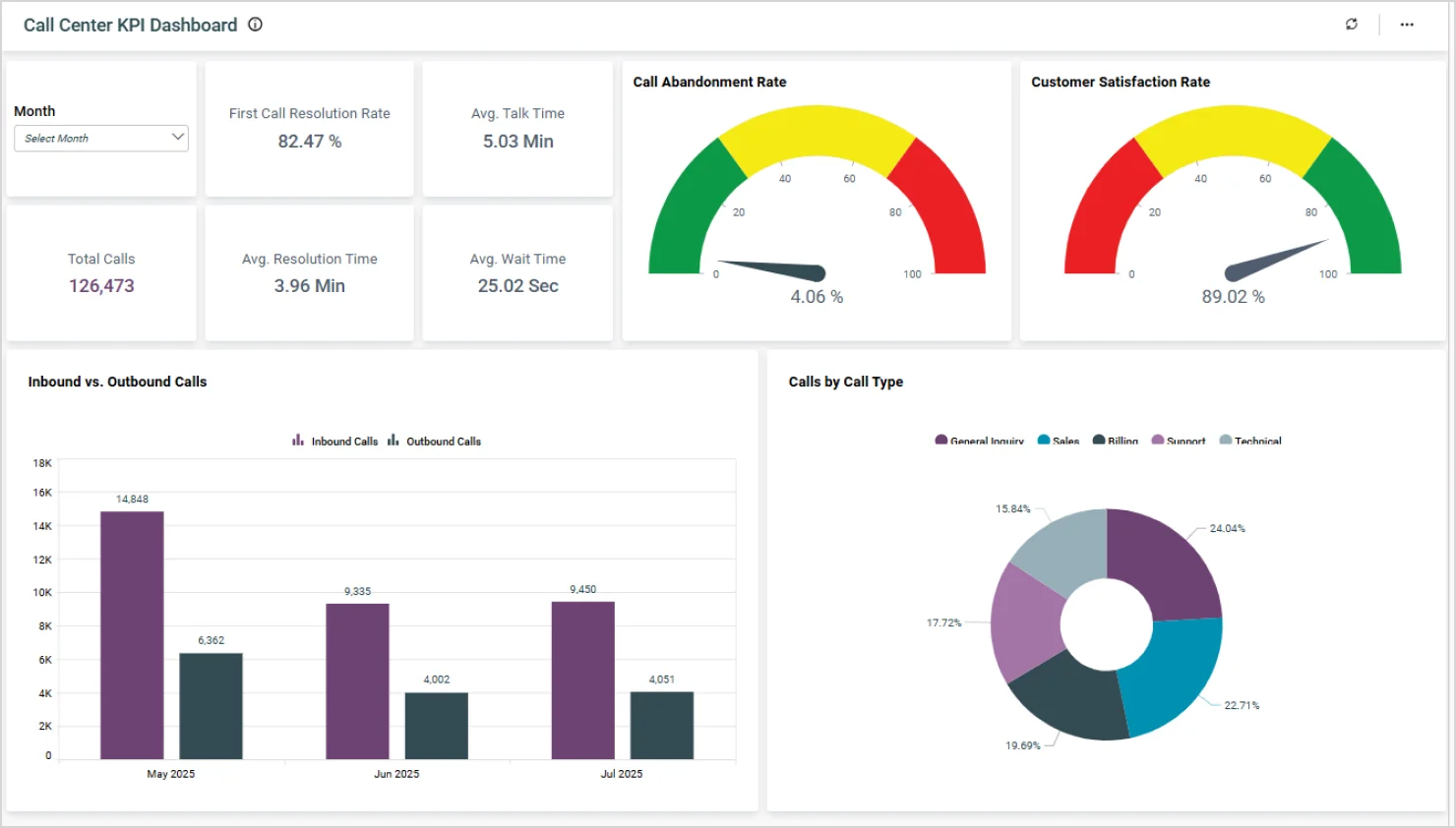The height and width of the screenshot is (828, 1456).
Task: Select the Jun 2025 outbound bar 4,002
Action: [x=436, y=726]
